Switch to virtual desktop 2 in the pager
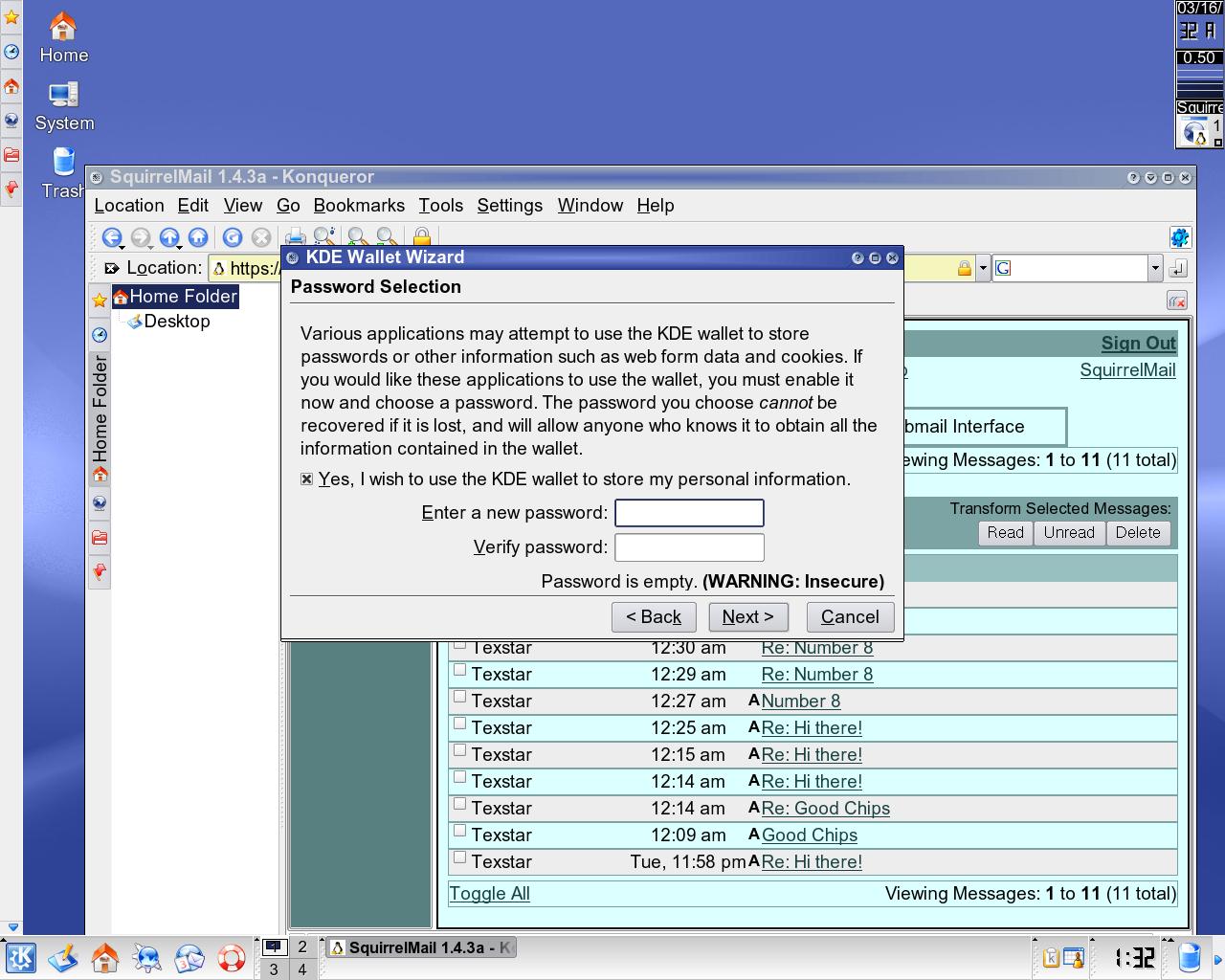 (302, 947)
